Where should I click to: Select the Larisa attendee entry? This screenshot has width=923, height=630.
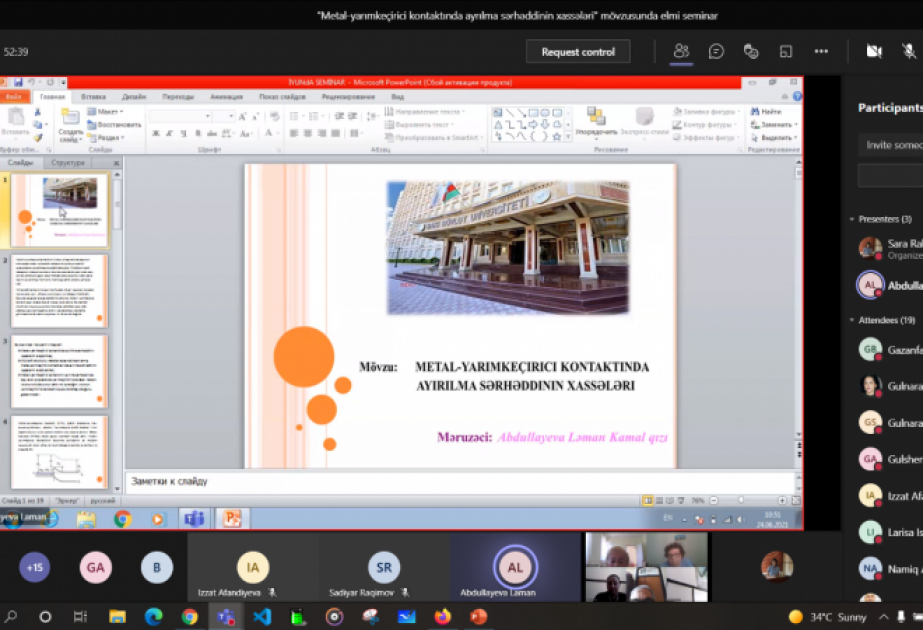point(889,532)
